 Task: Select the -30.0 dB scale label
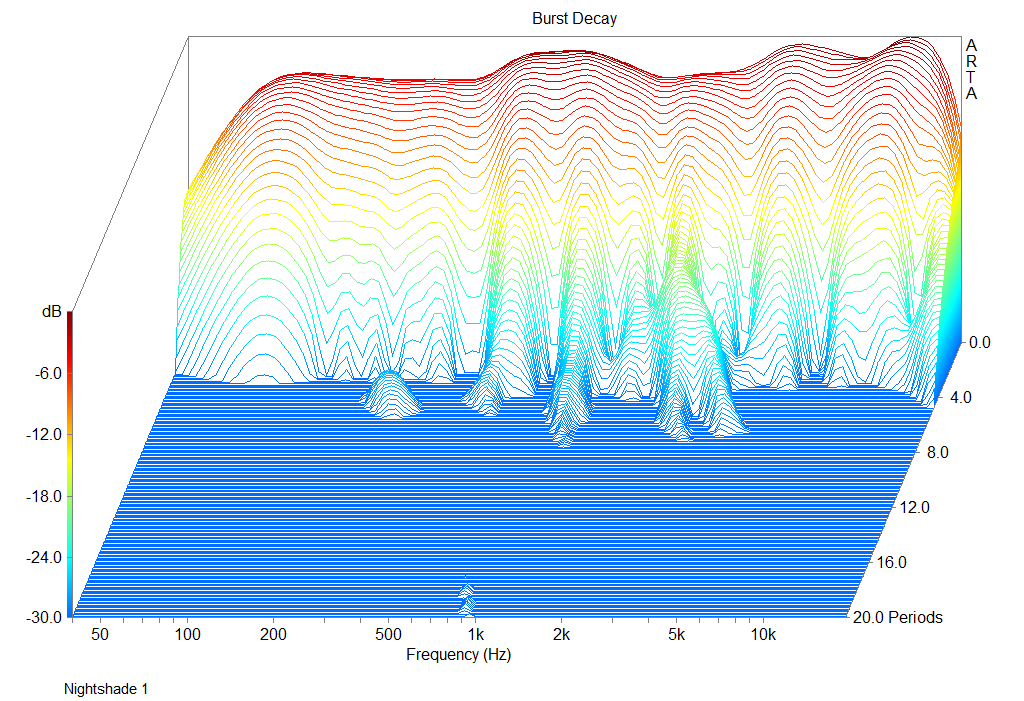click(x=42, y=618)
